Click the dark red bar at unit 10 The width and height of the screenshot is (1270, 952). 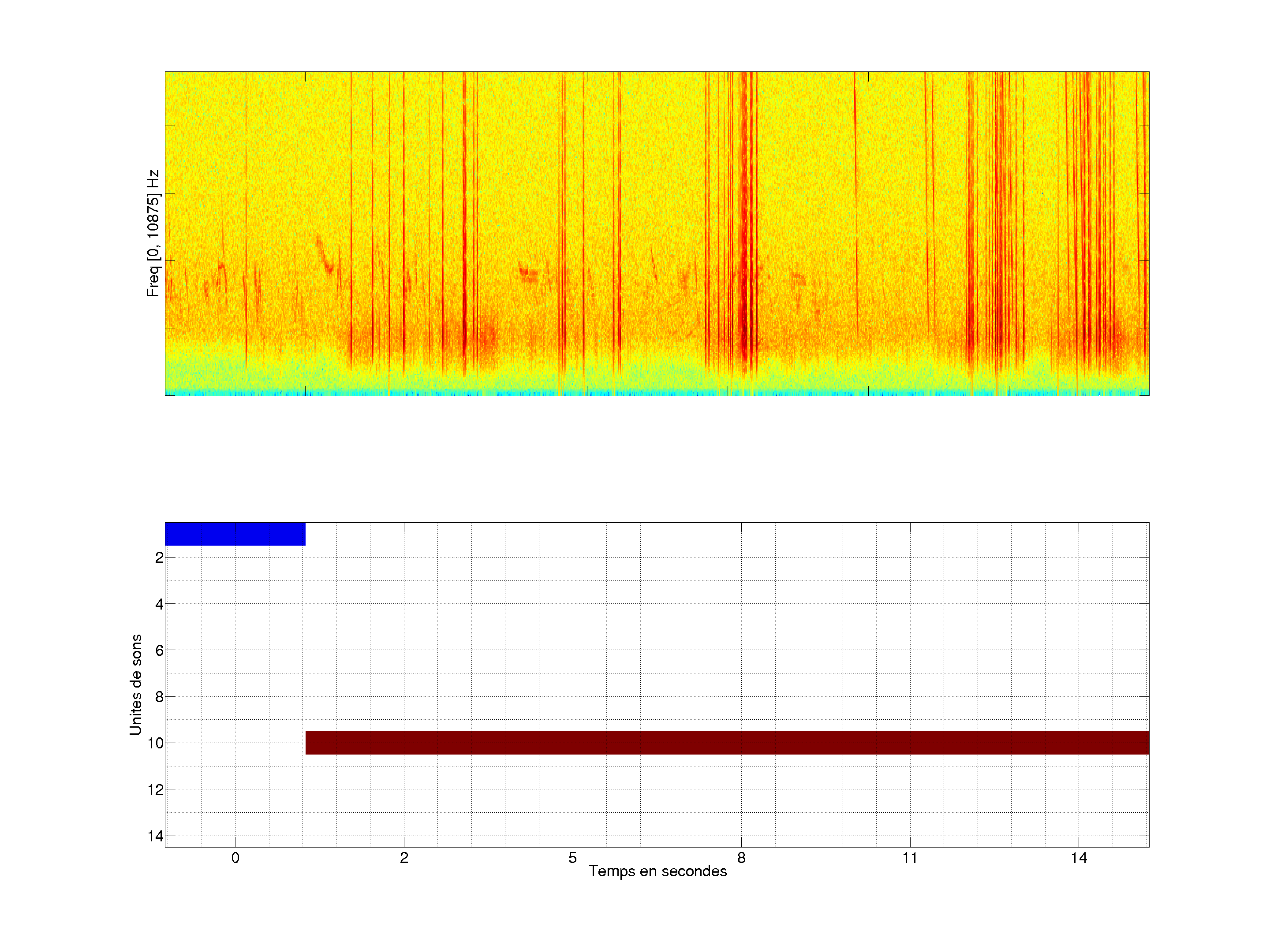(x=727, y=743)
